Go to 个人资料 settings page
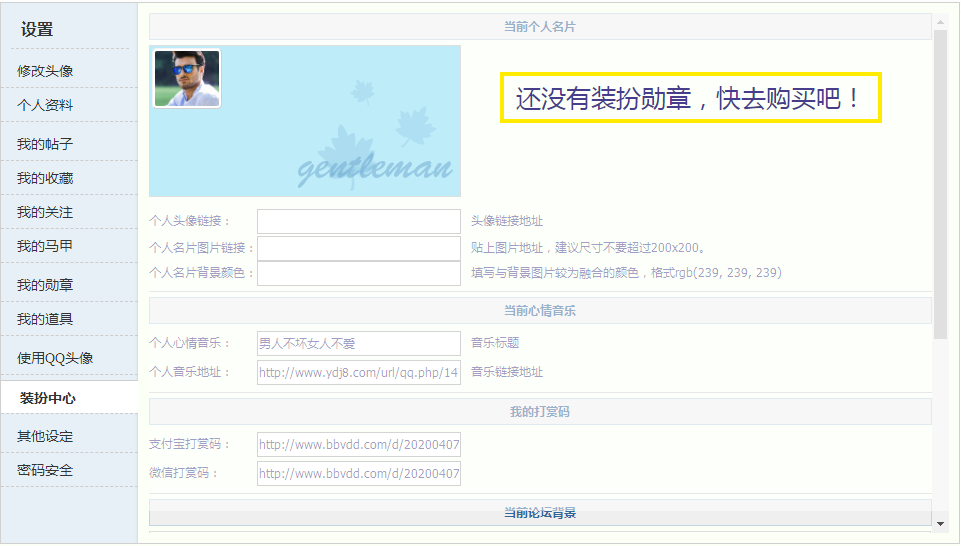 pyautogui.click(x=45, y=105)
